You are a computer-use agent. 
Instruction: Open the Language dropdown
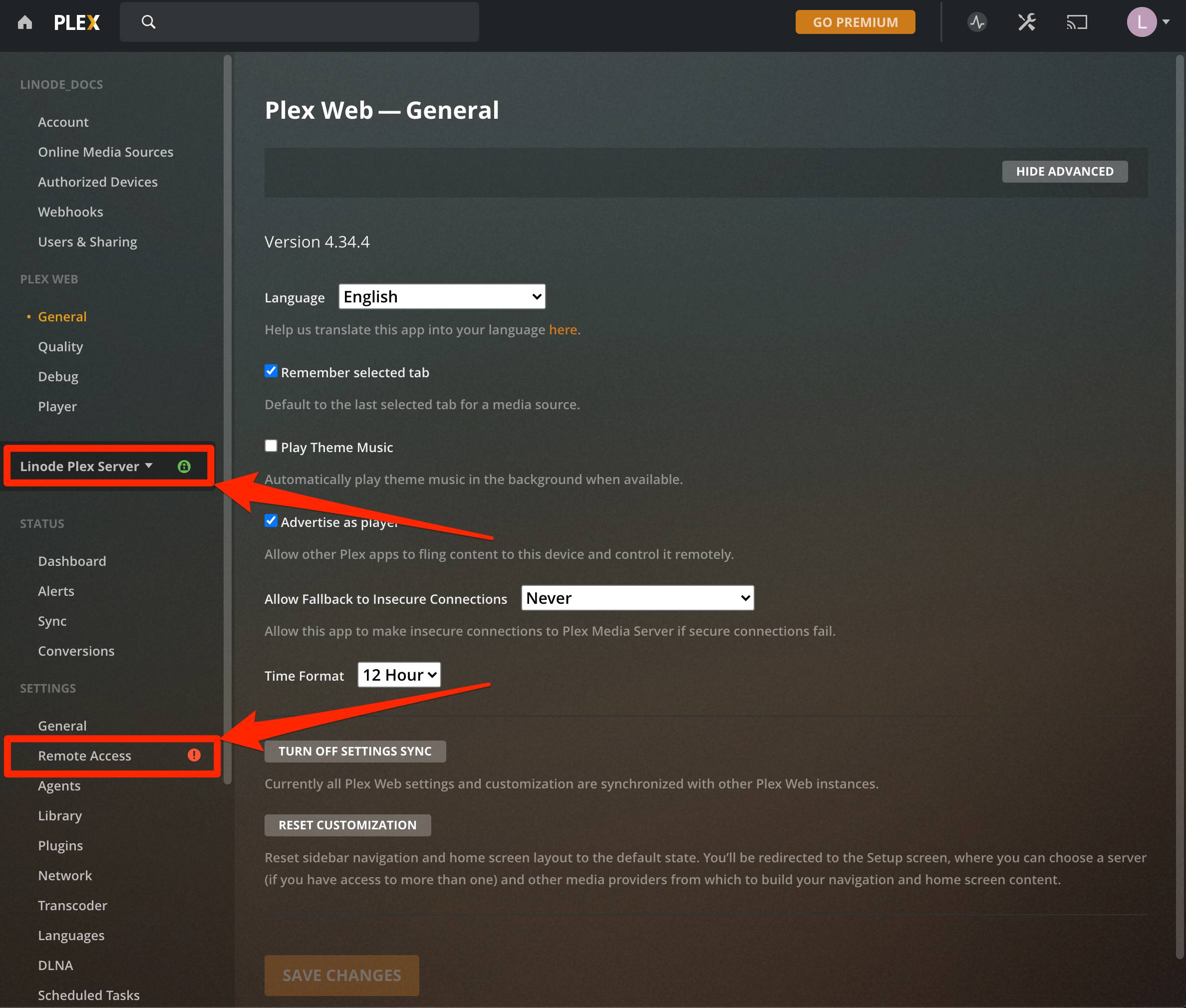(x=441, y=296)
